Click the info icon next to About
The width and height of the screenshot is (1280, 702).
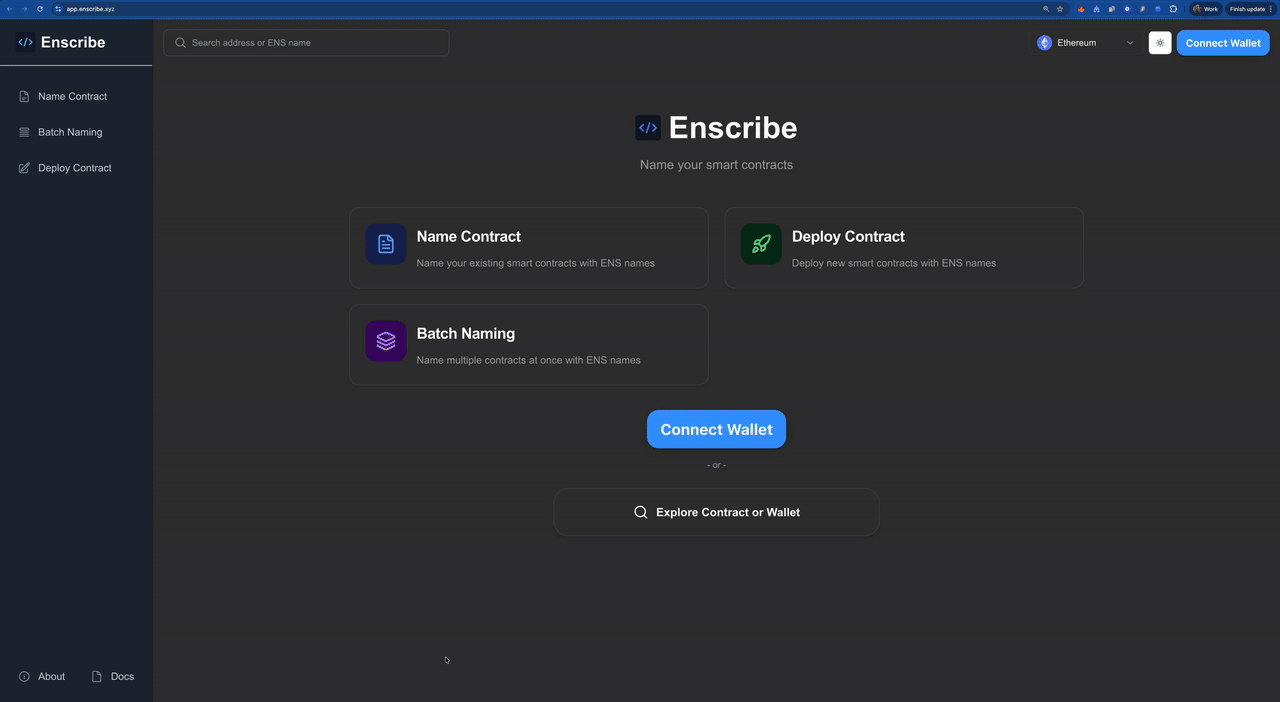click(23, 676)
